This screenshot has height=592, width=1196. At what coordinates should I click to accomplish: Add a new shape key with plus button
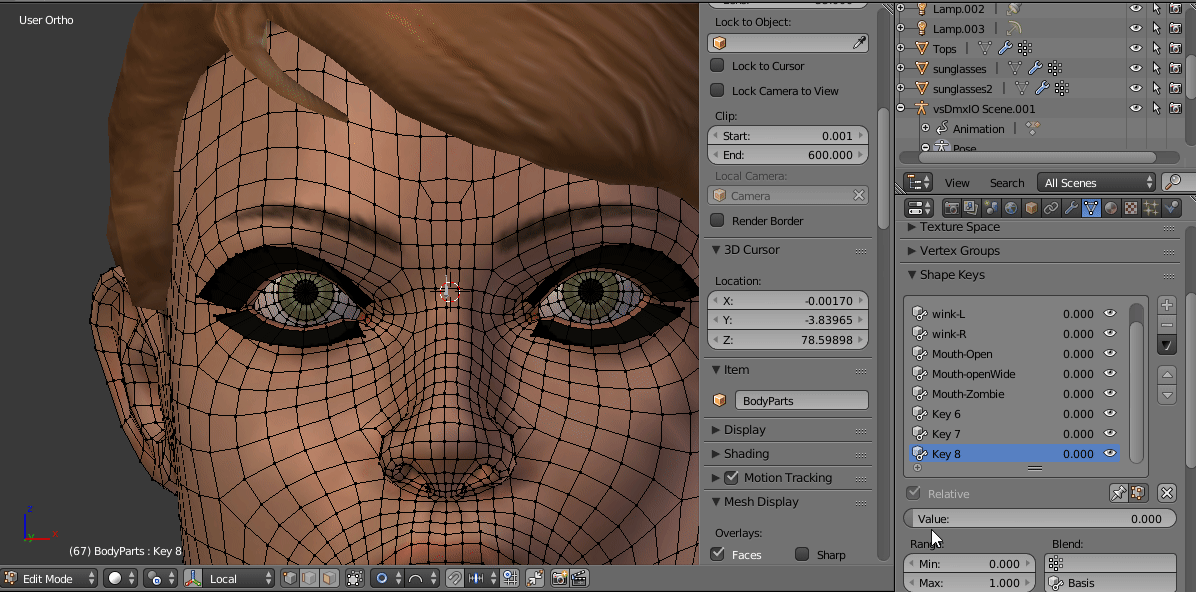[x=1166, y=305]
